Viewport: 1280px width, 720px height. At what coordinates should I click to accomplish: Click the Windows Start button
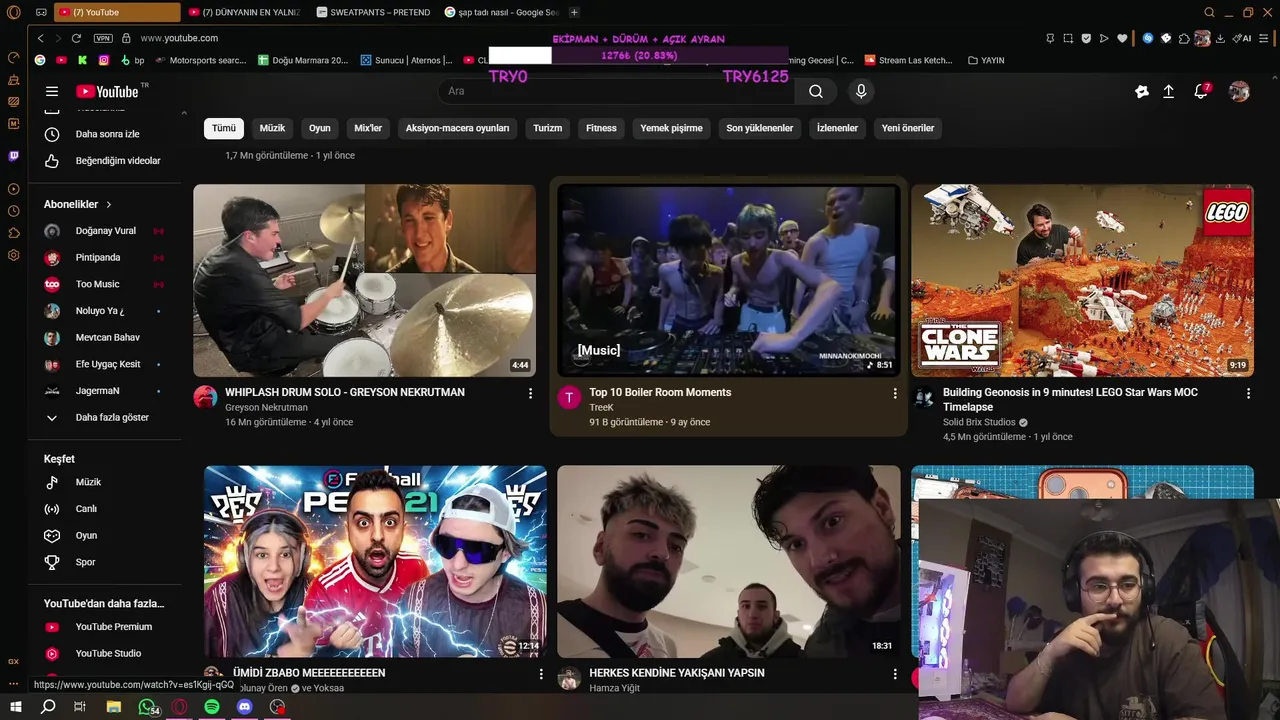[x=15, y=707]
